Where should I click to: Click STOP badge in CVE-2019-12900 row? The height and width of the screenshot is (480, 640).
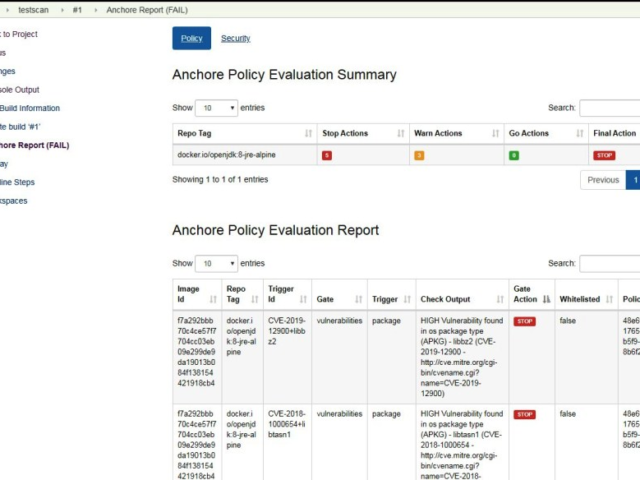coord(524,321)
